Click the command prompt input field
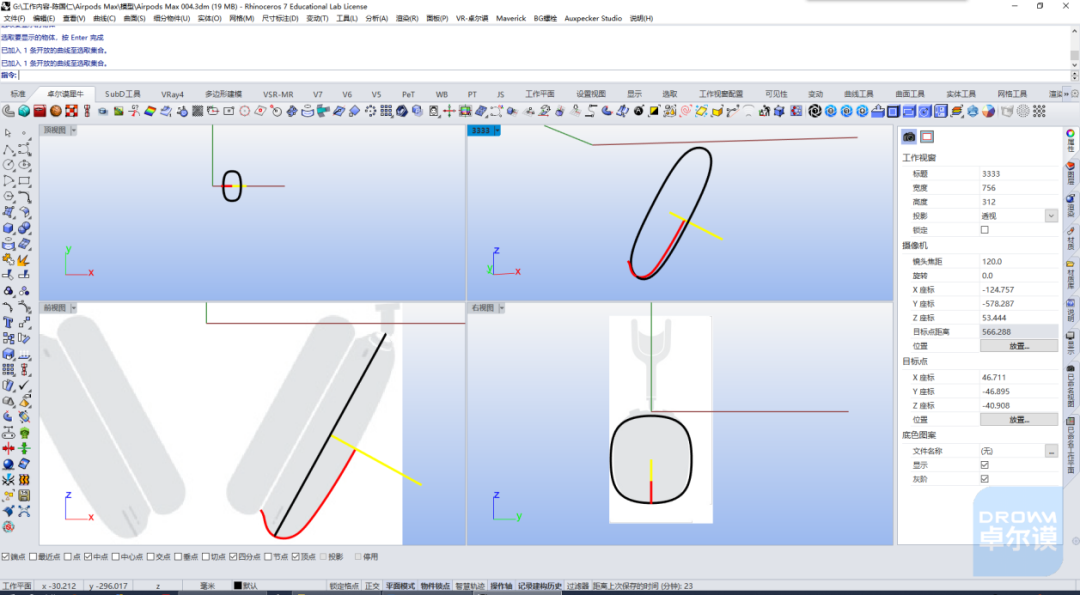Image resolution: width=1080 pixels, height=595 pixels. pos(544,75)
